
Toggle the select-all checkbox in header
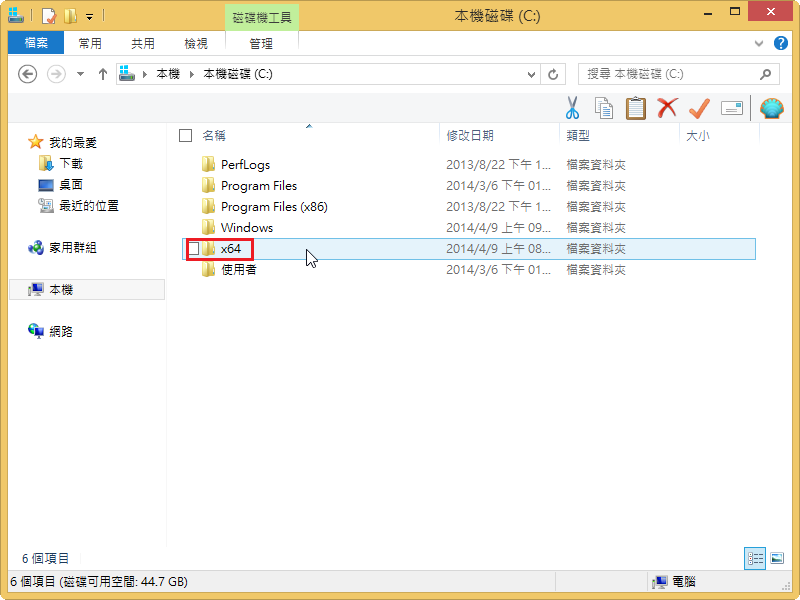pos(185,135)
